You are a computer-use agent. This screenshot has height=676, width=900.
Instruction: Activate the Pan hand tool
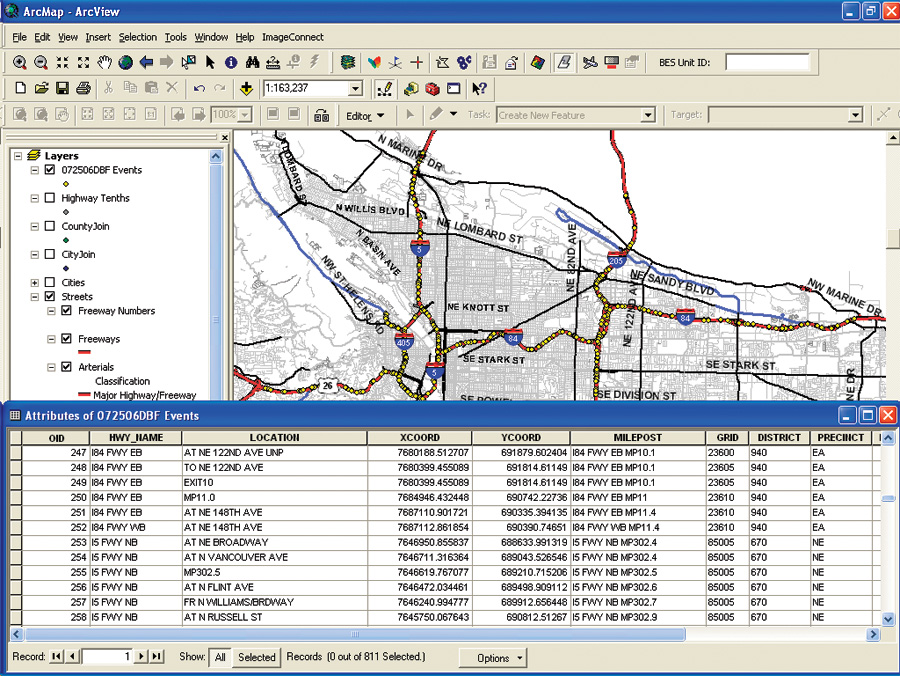[x=104, y=62]
